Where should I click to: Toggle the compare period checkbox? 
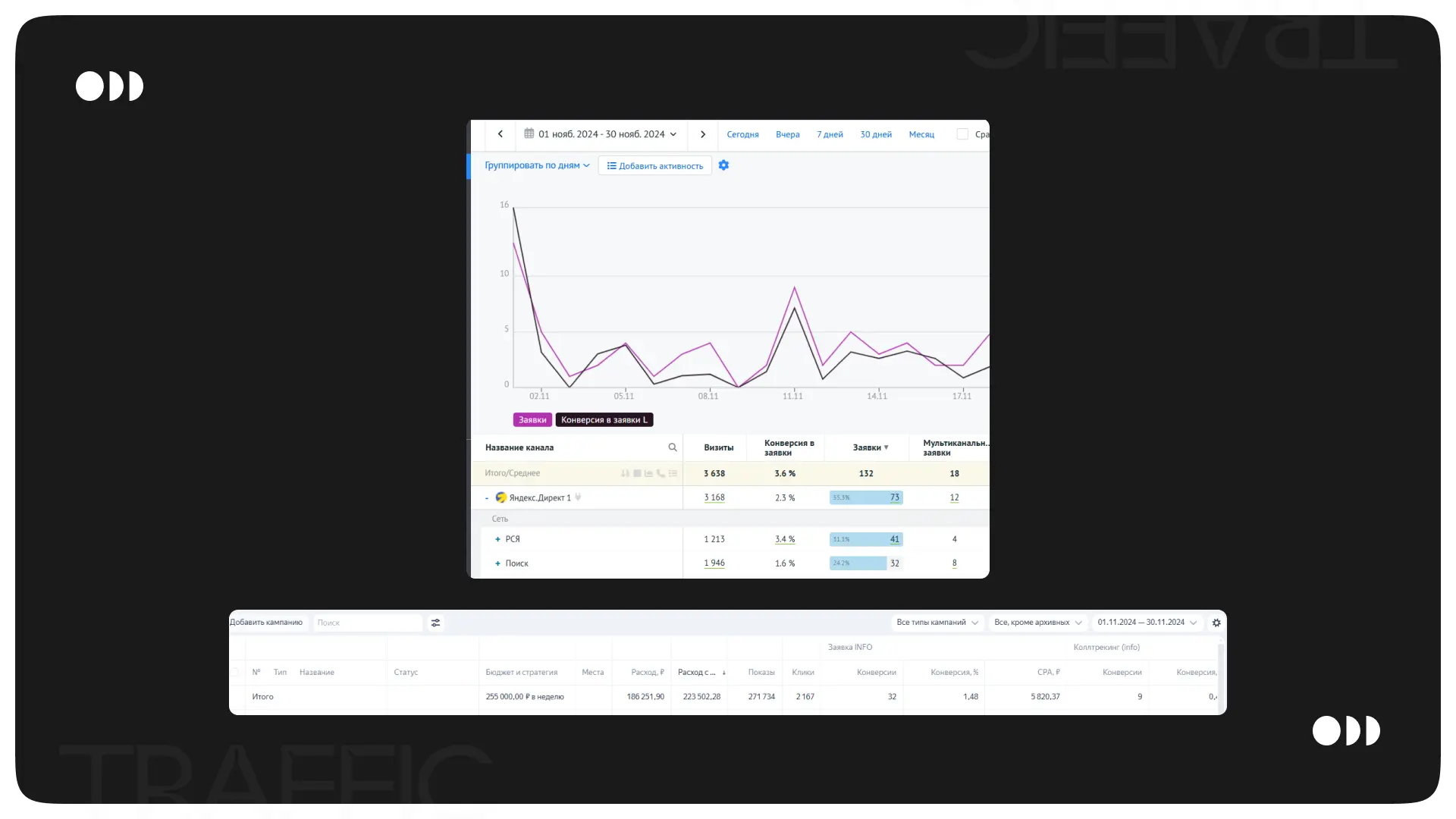point(962,134)
